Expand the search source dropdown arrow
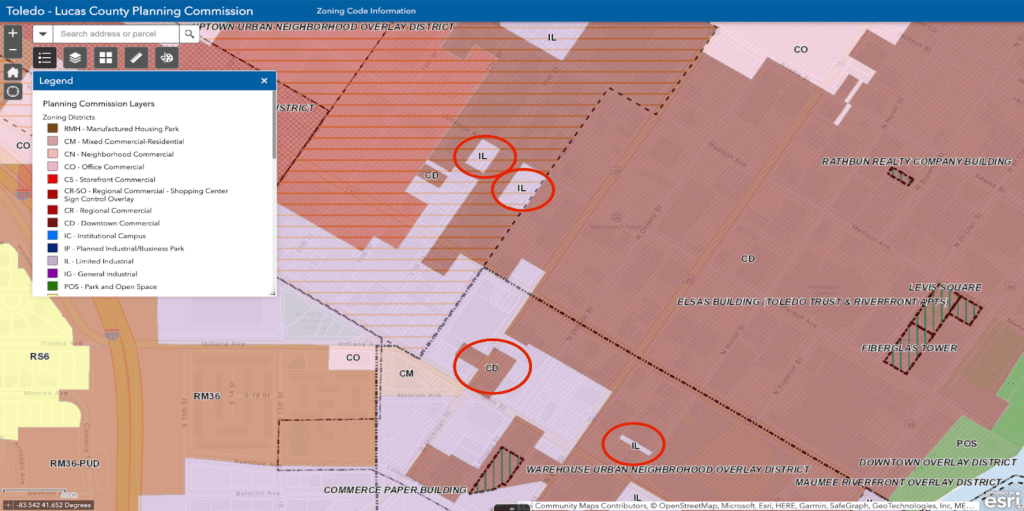1024x511 pixels. pyautogui.click(x=43, y=34)
